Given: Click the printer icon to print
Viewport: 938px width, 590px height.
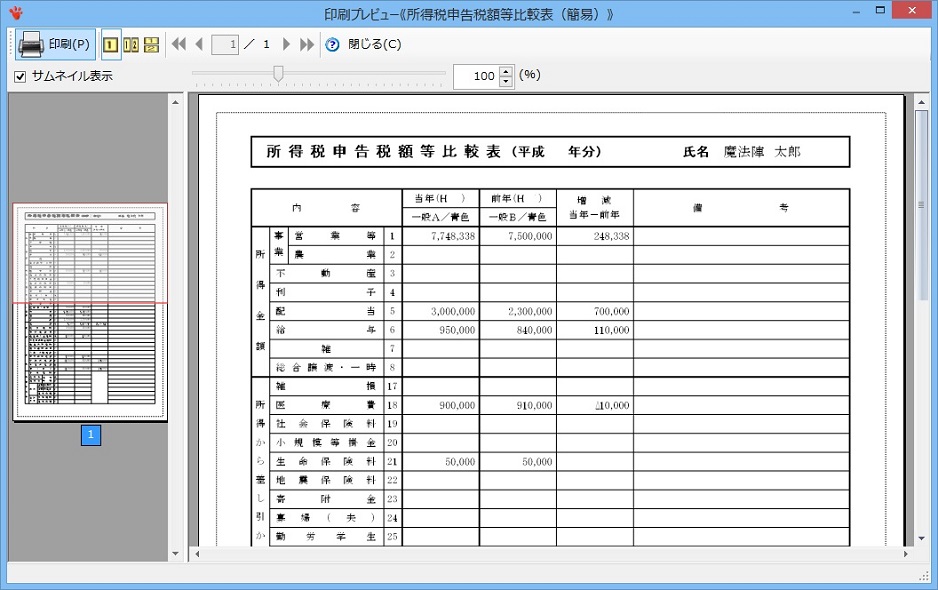Looking at the screenshot, I should 29,44.
